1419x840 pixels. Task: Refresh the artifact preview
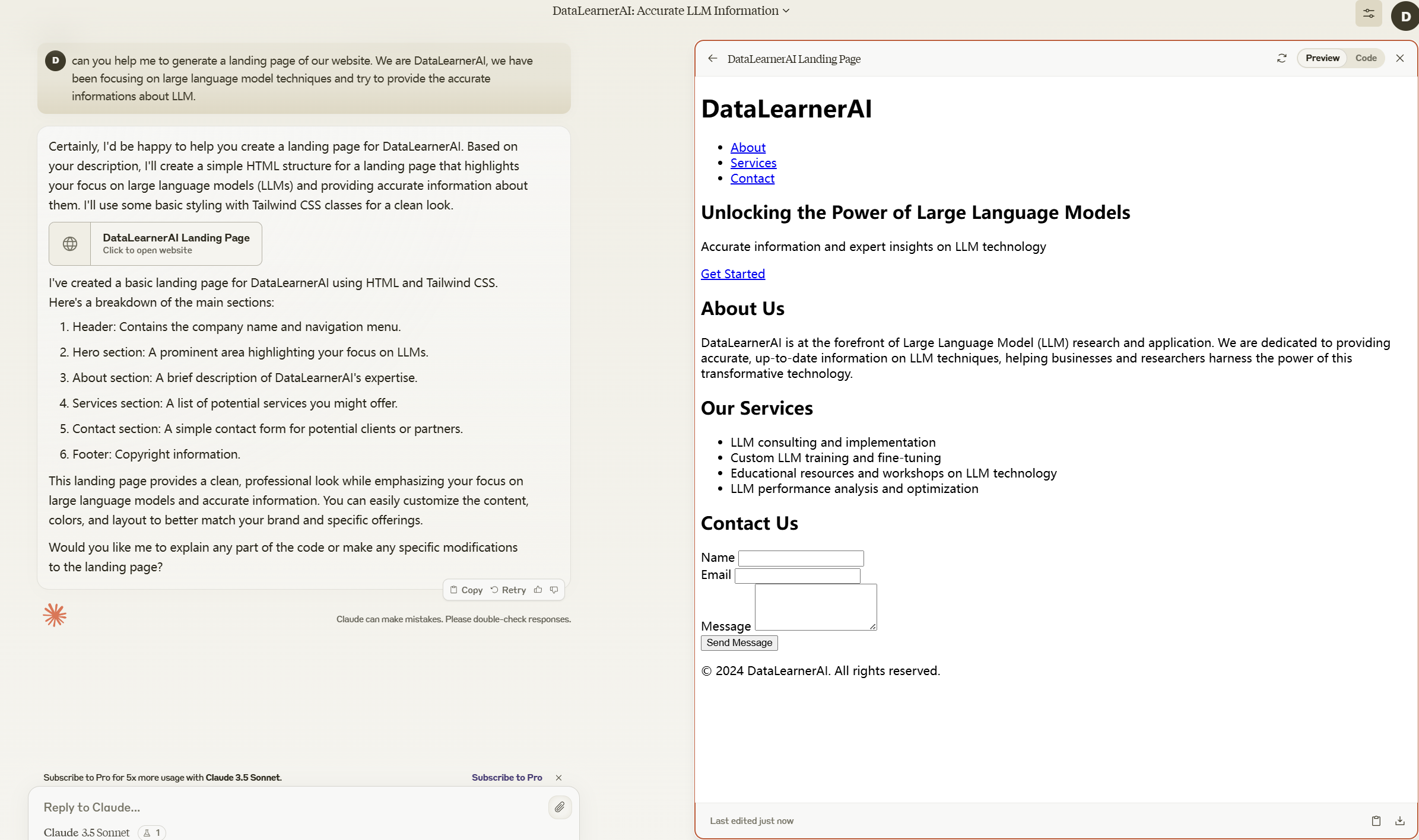1282,58
